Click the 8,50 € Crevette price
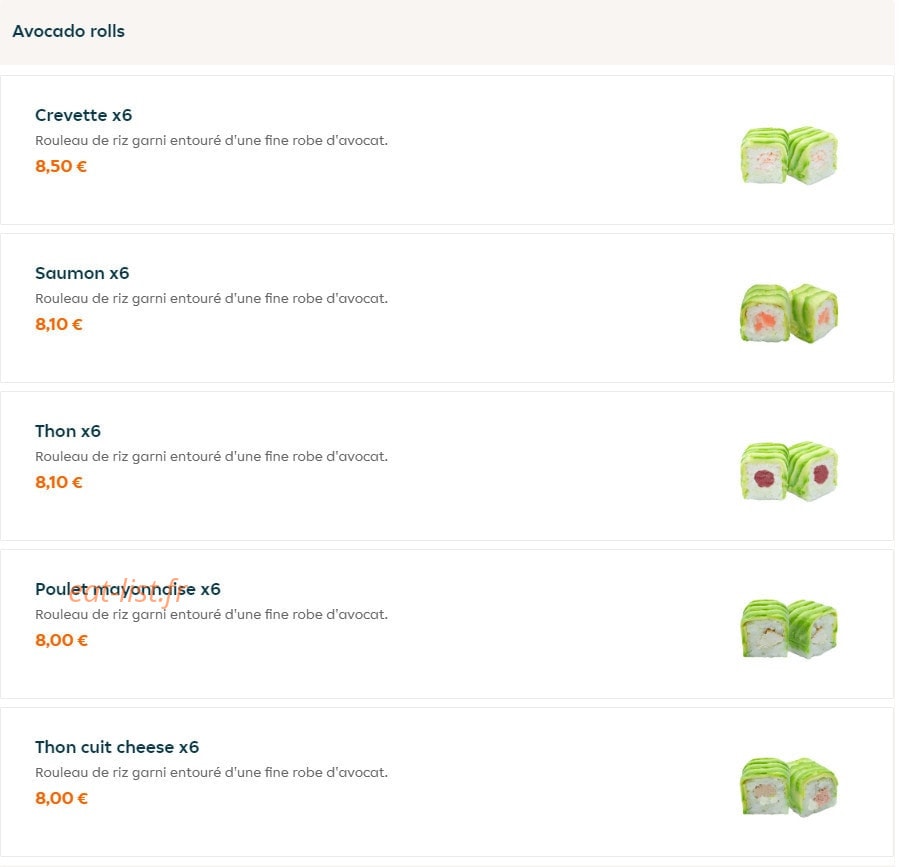The width and height of the screenshot is (904, 867). 61,167
